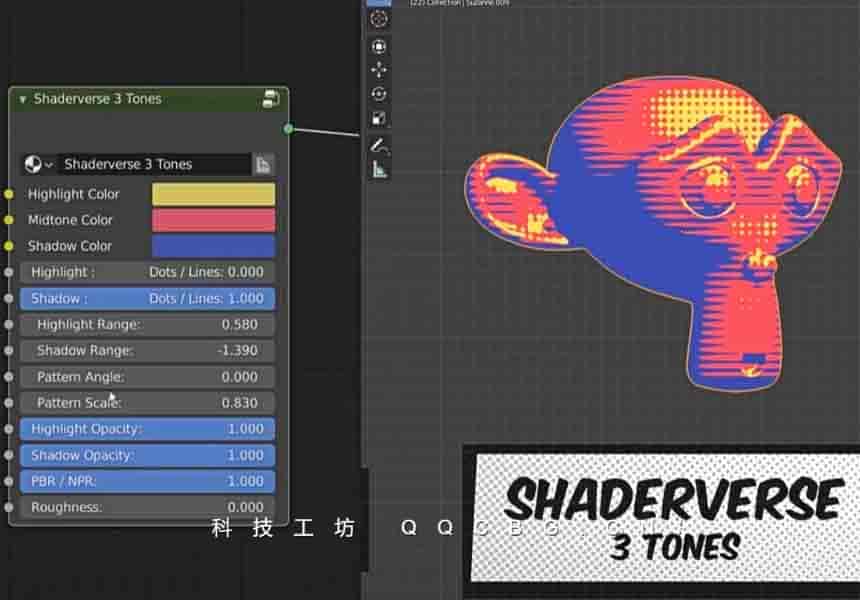860x600 pixels.
Task: Click the green shader output socket
Action: 288,128
